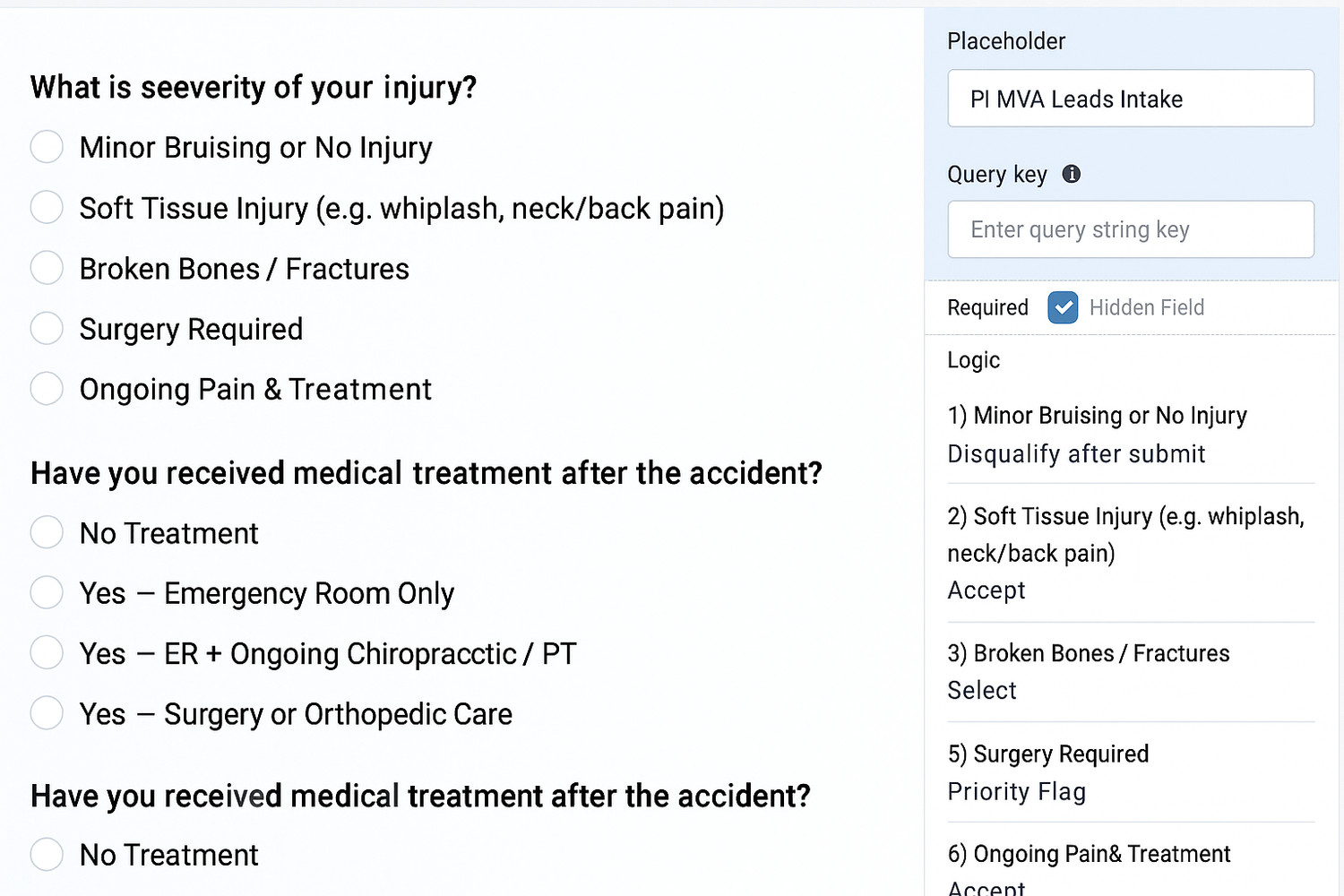This screenshot has height=896, width=1344.
Task: Click the Required label in field settings
Action: point(987,307)
